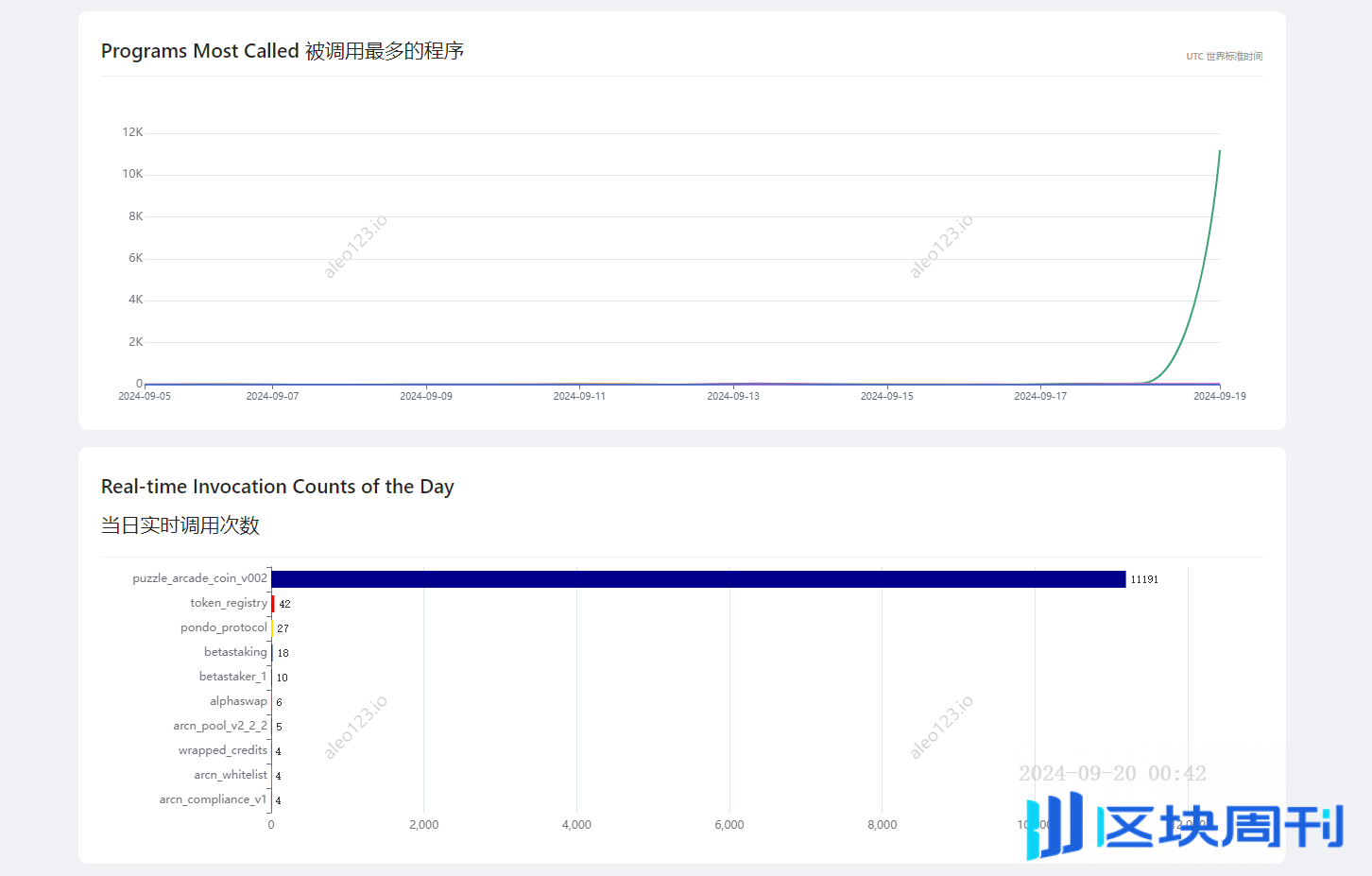Click the 6,000 x-axis tick label
This screenshot has height=876, width=1372.
coord(729,825)
